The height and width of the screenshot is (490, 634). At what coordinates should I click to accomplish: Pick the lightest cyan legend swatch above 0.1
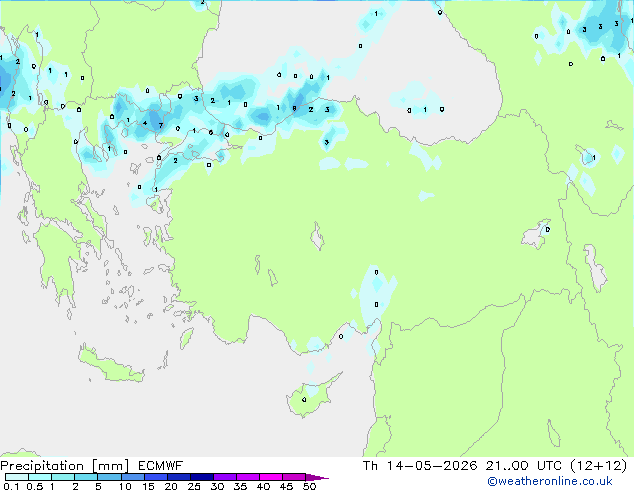coord(17,477)
